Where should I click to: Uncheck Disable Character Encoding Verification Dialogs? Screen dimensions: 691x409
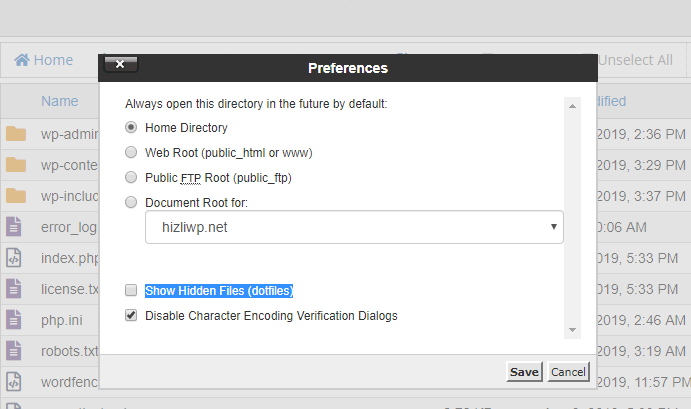[131, 315]
